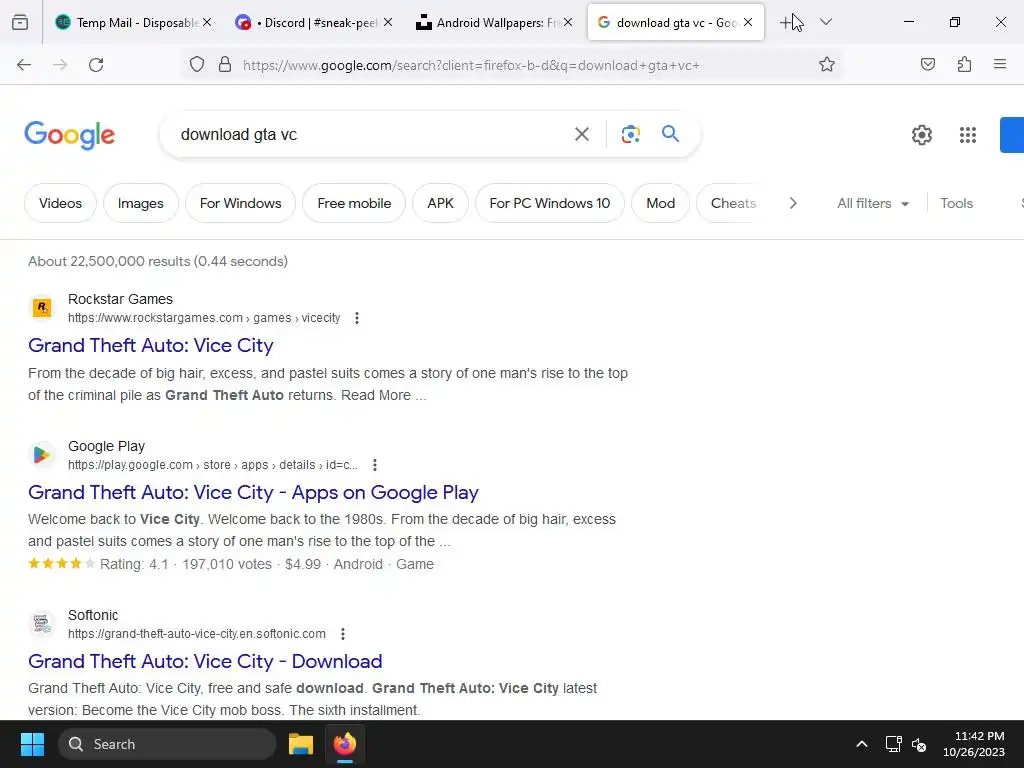The image size is (1024, 768).
Task: Open Firefox extensions menu
Action: [965, 64]
